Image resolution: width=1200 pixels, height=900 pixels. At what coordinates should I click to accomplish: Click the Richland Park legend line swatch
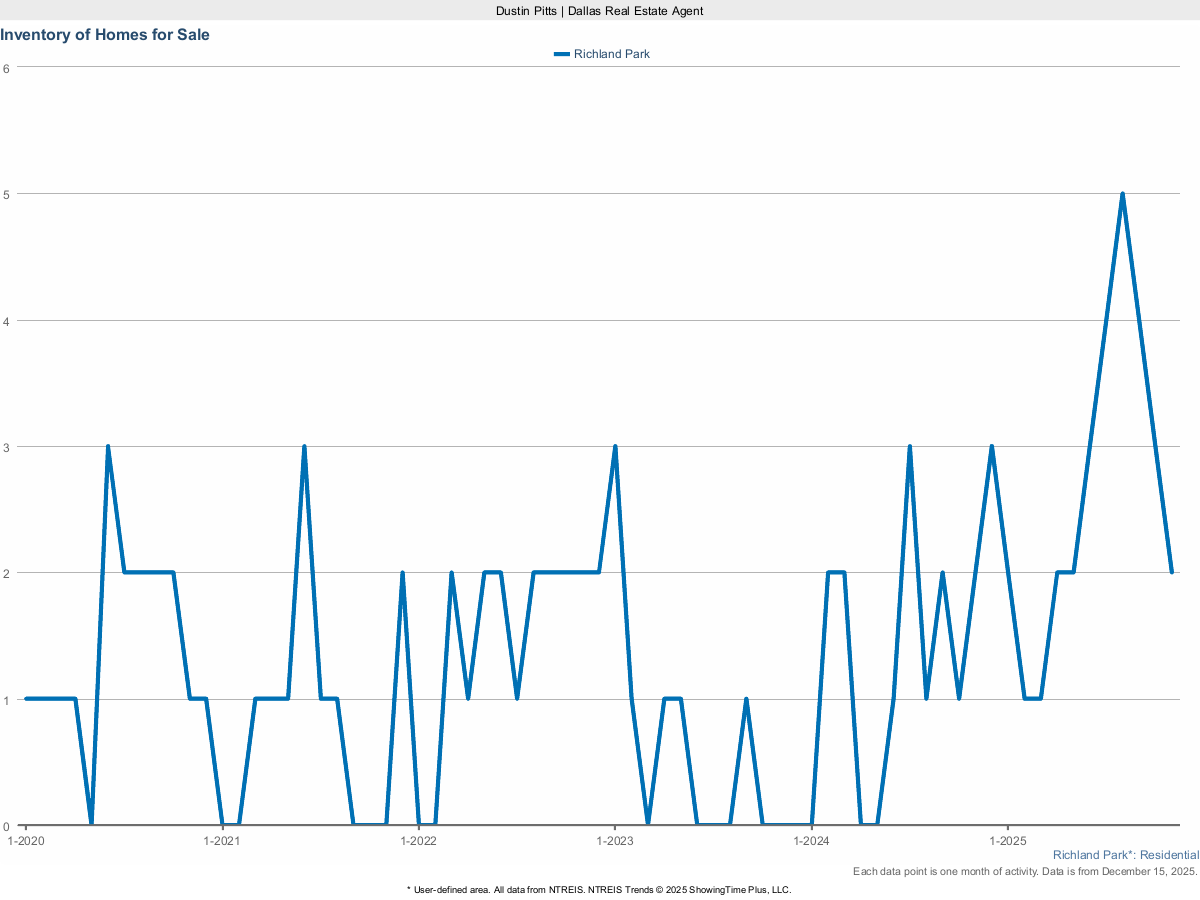pos(561,54)
